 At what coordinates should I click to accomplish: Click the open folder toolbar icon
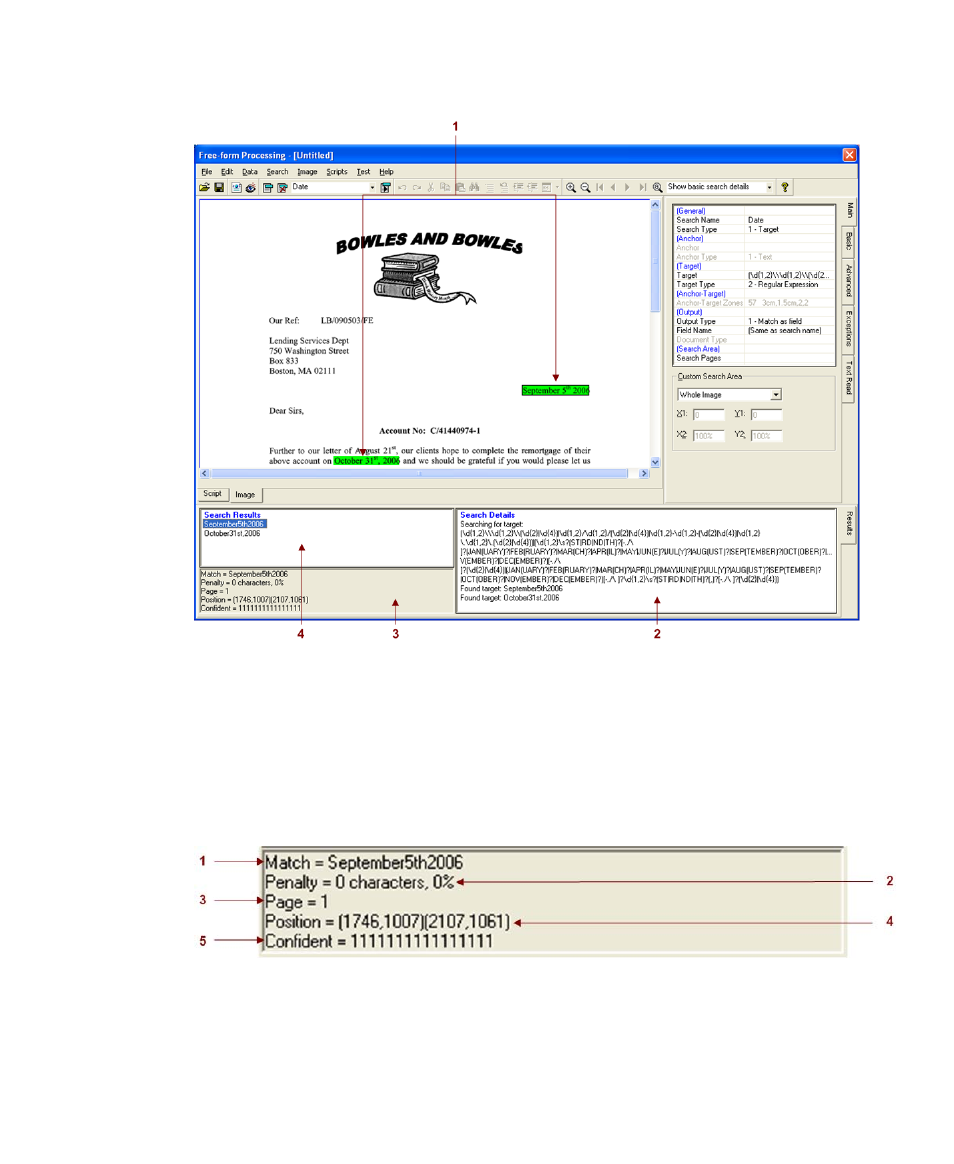click(x=203, y=188)
